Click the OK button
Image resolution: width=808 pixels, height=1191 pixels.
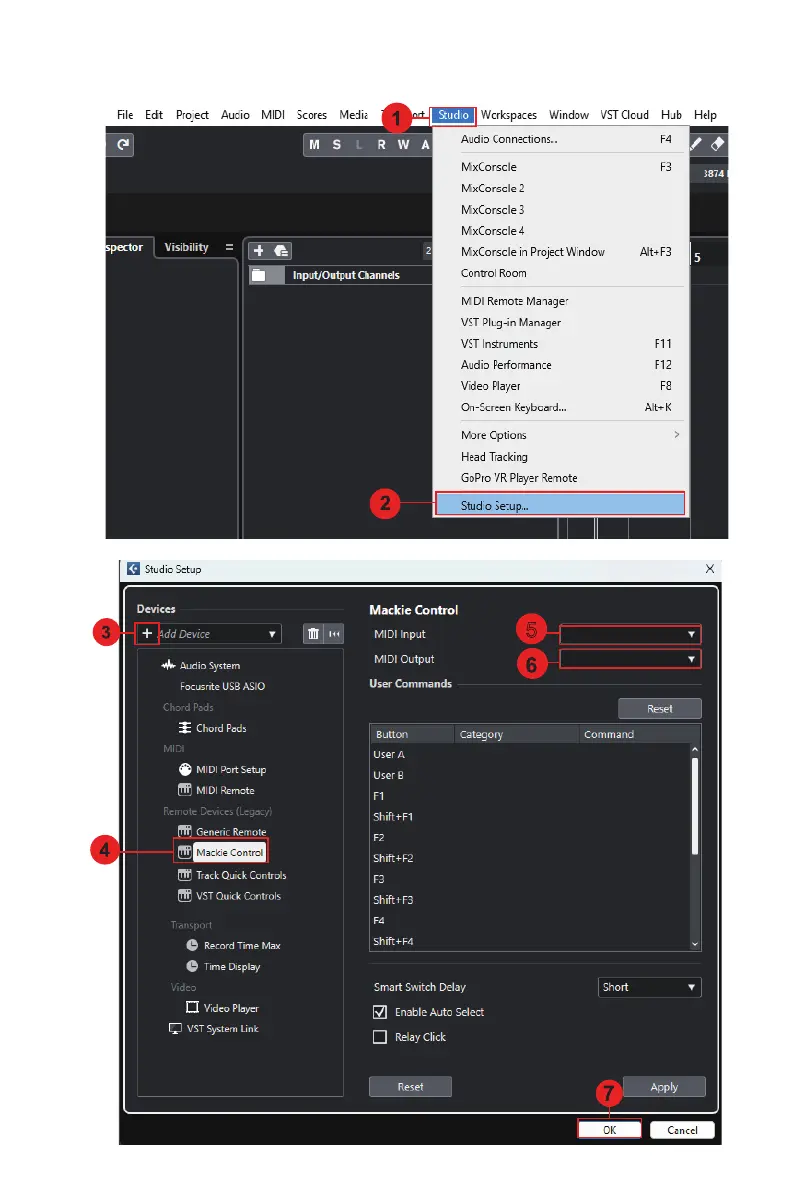609,1129
